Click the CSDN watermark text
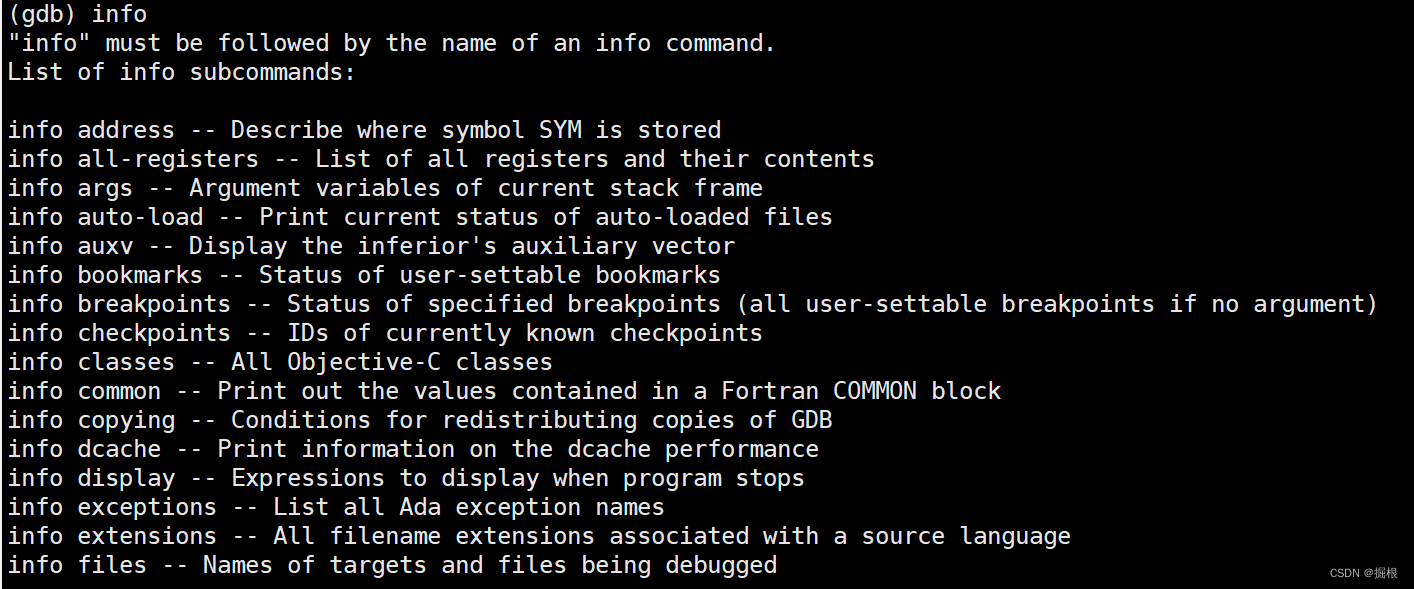Viewport: 1414px width, 589px height. coord(1364,573)
